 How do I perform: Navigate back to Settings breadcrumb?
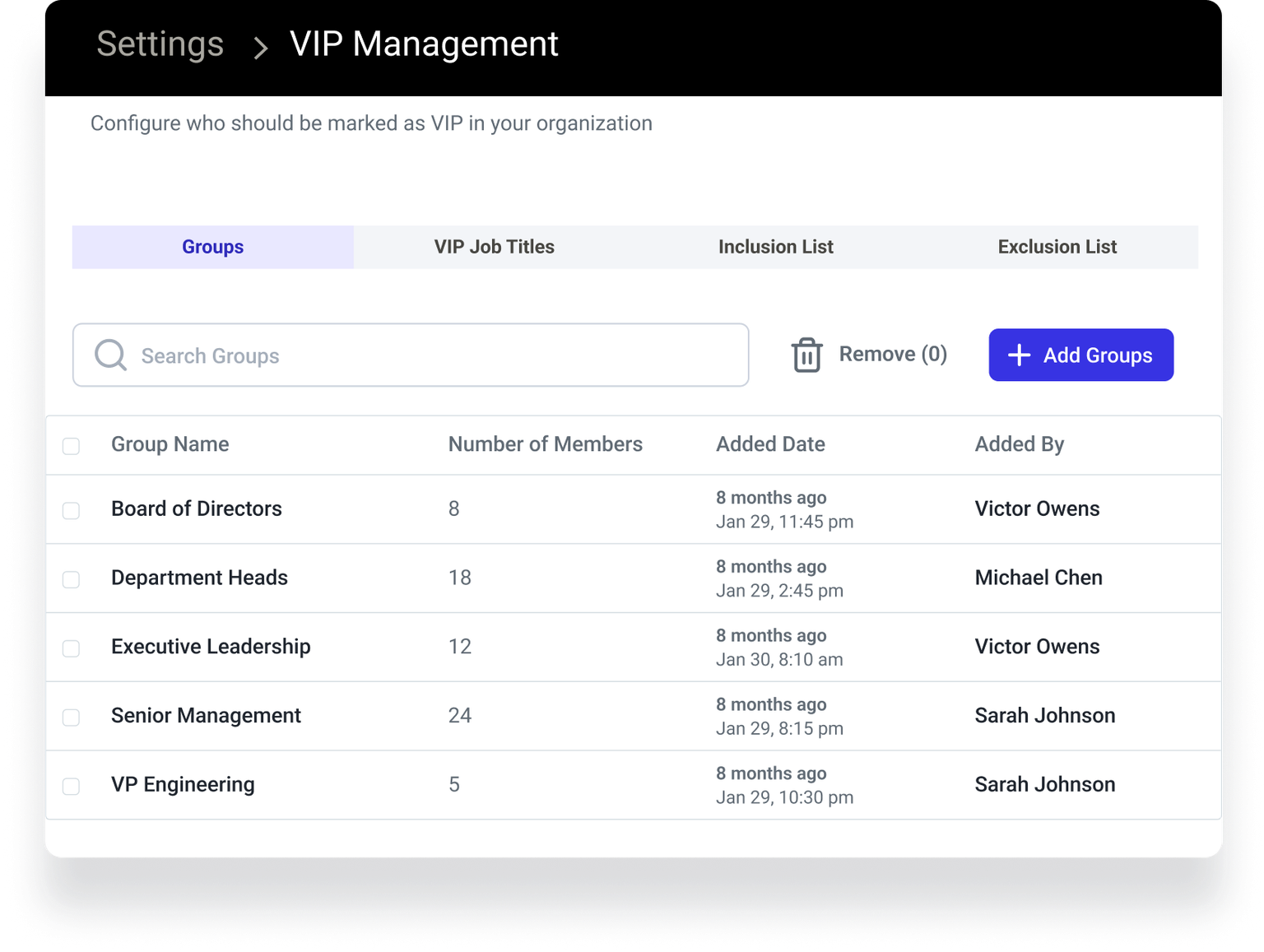pos(160,44)
